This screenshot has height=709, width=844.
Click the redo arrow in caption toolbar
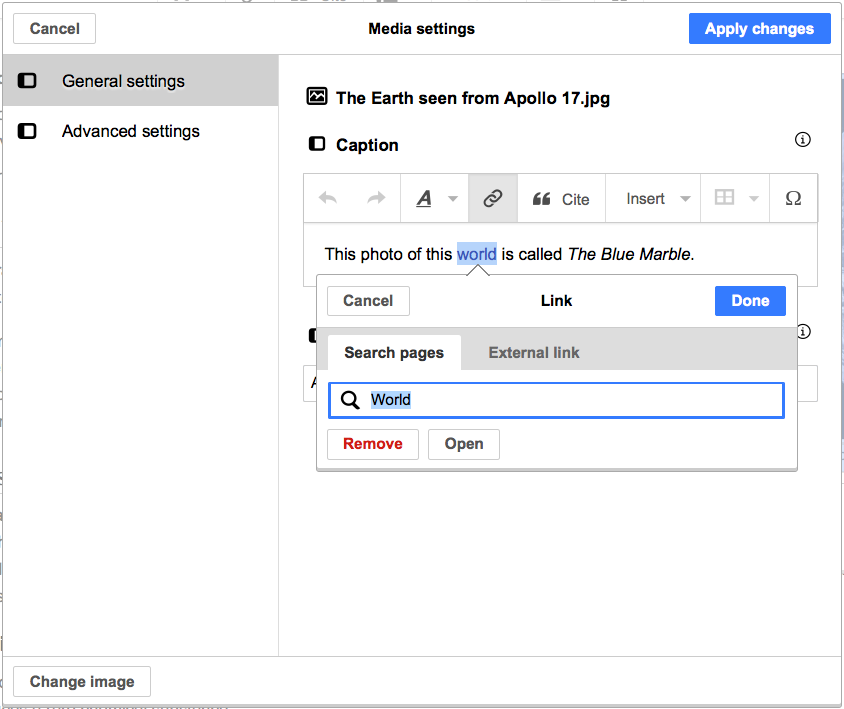coord(376,198)
